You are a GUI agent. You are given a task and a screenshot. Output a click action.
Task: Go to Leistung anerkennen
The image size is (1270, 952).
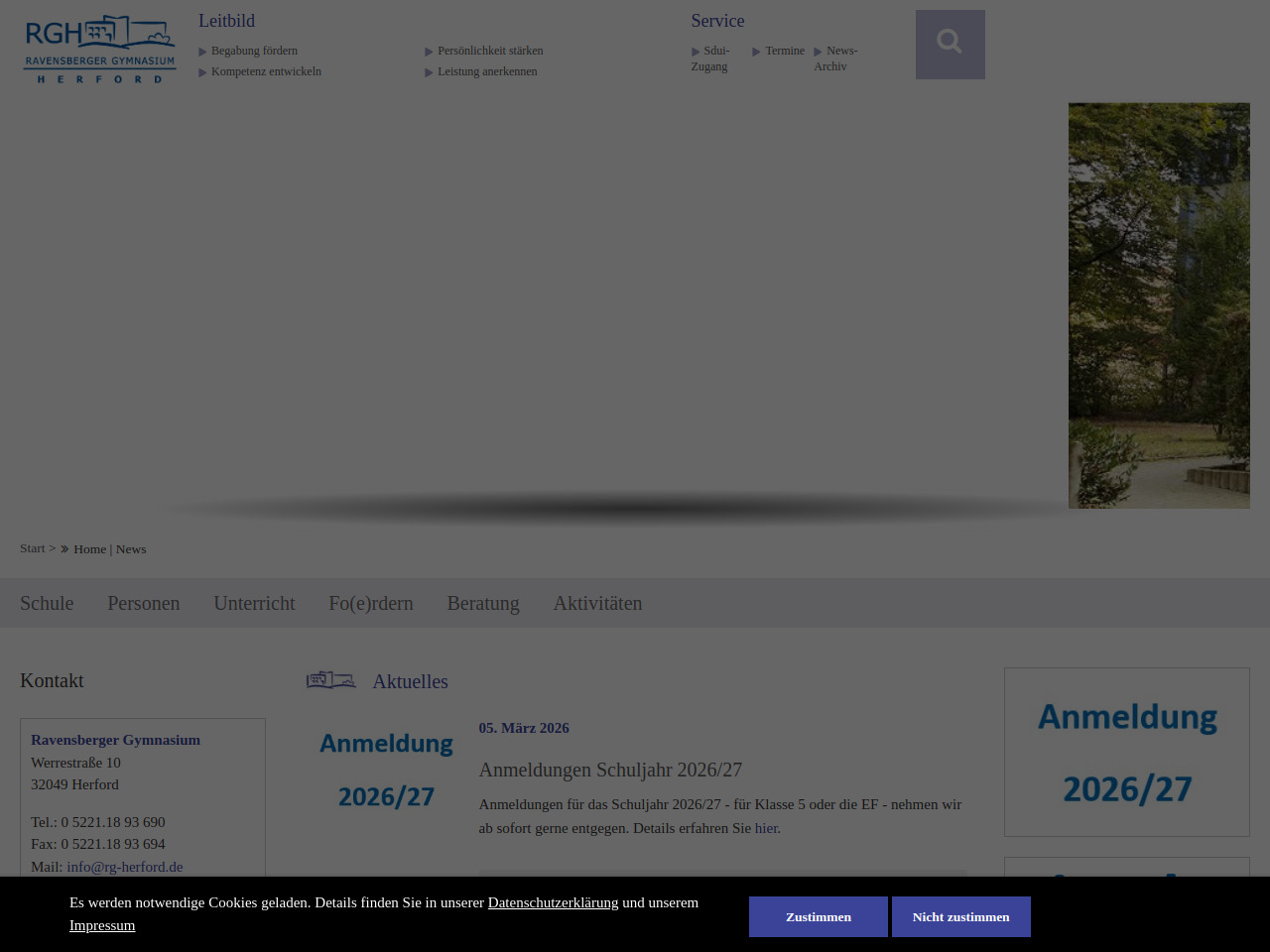click(x=487, y=71)
